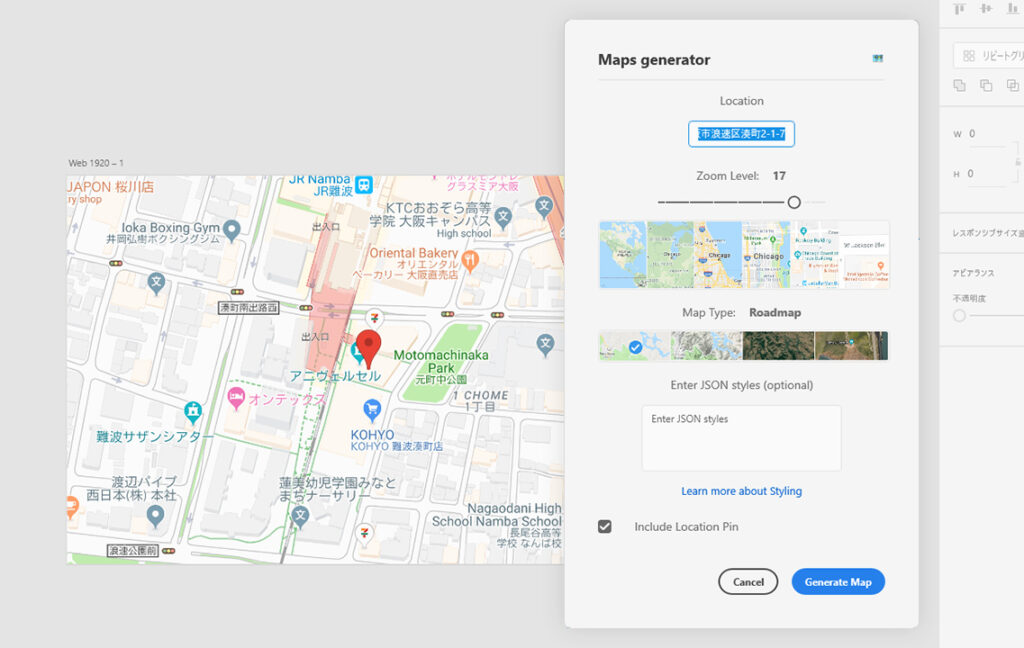Click the KOHYO shopping cart pin
This screenshot has height=648, width=1024.
point(372,410)
